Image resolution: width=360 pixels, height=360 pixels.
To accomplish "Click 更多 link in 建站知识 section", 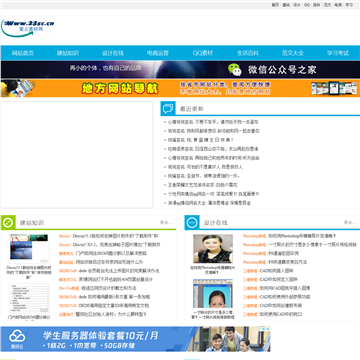I will tap(166, 222).
